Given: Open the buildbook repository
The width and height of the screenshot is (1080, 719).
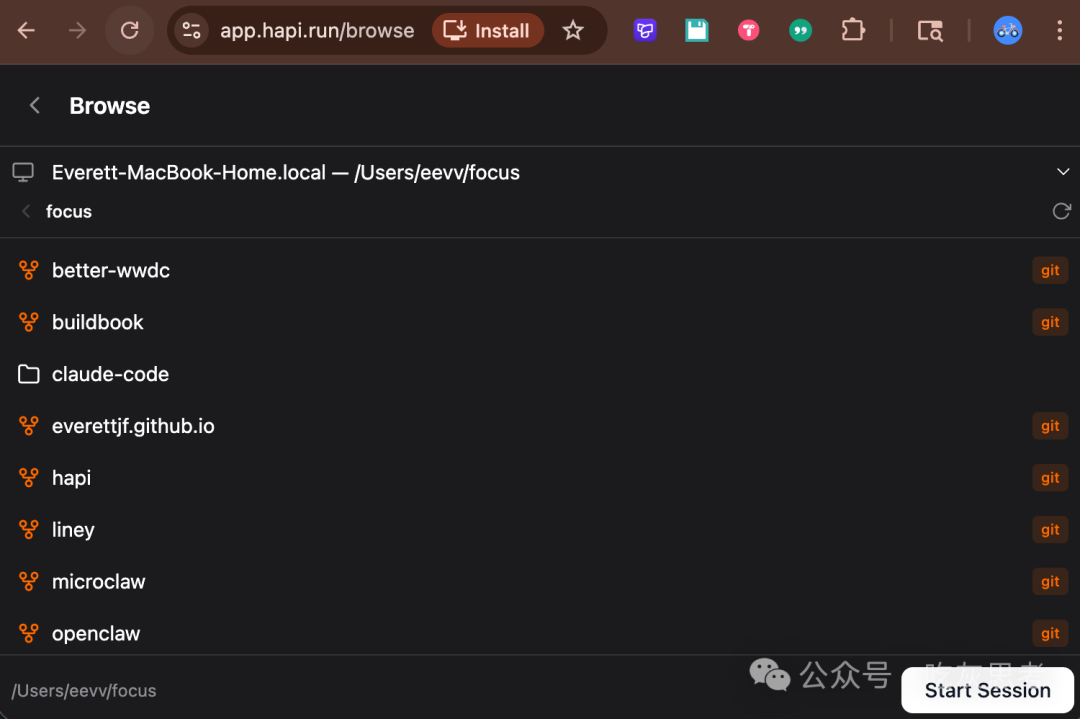Looking at the screenshot, I should click(x=540, y=322).
